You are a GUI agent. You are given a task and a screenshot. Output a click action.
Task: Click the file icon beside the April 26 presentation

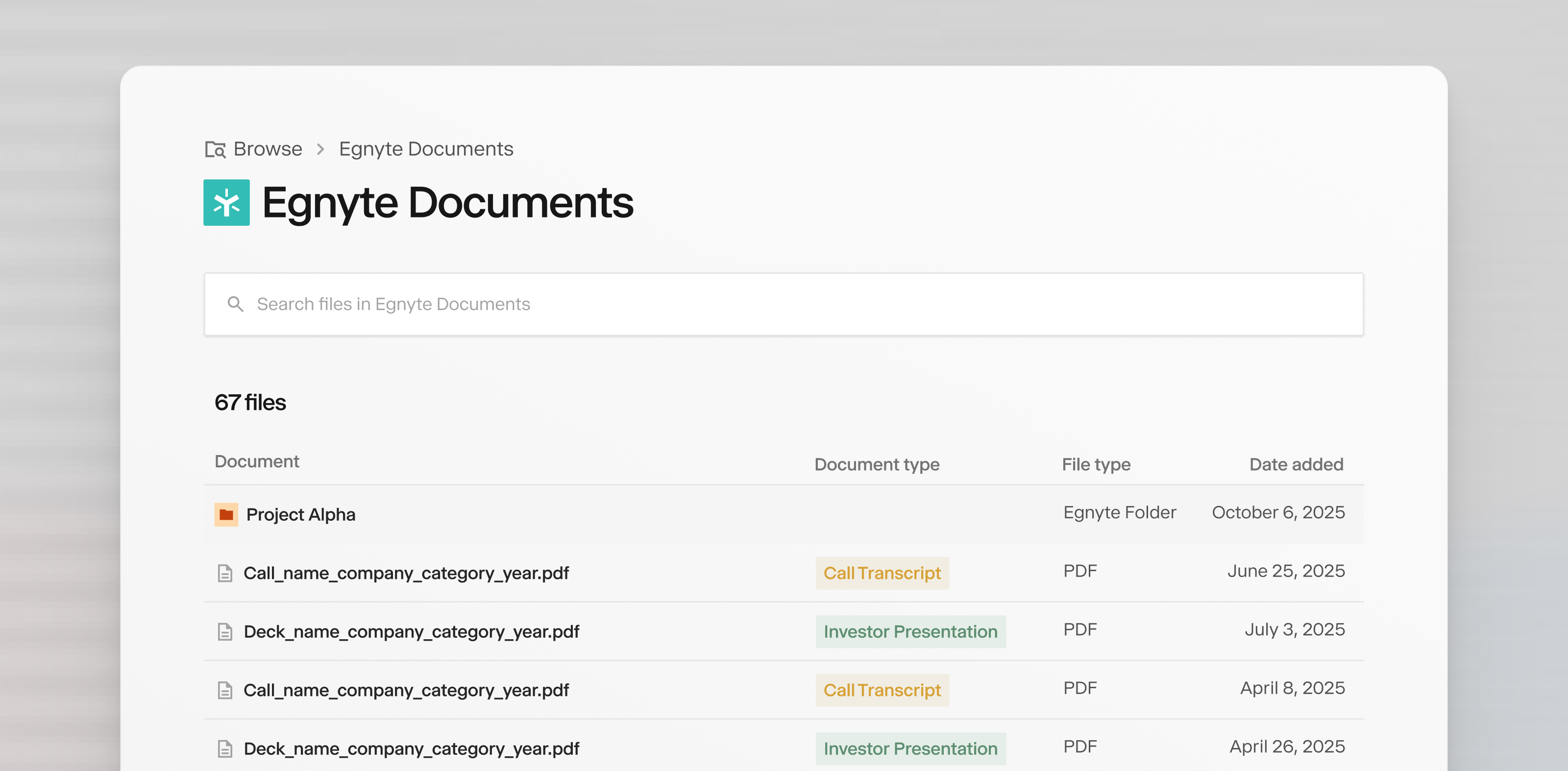pos(226,748)
